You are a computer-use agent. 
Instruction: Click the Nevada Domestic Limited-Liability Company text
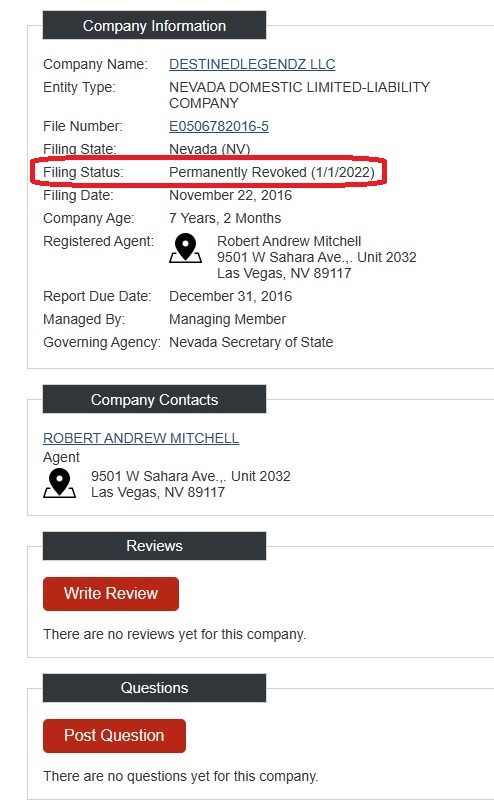tap(299, 95)
